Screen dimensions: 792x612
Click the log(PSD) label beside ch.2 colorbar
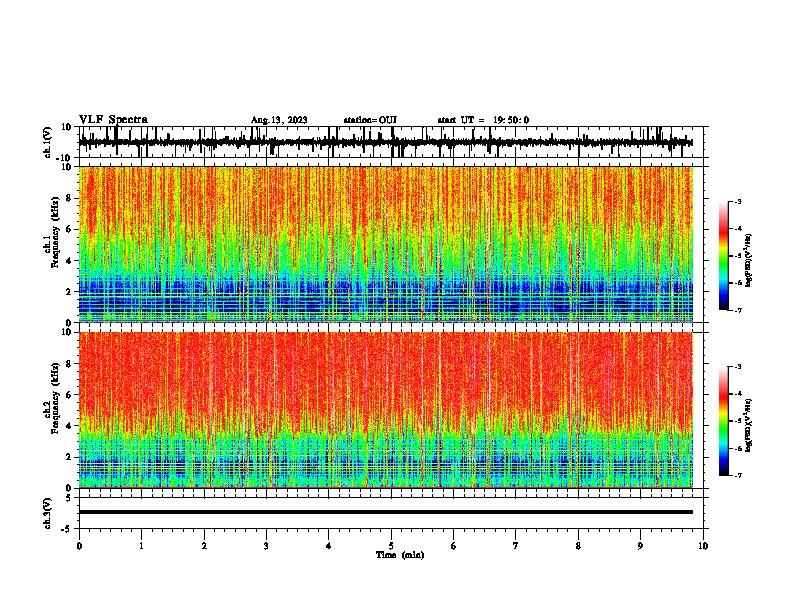[749, 425]
